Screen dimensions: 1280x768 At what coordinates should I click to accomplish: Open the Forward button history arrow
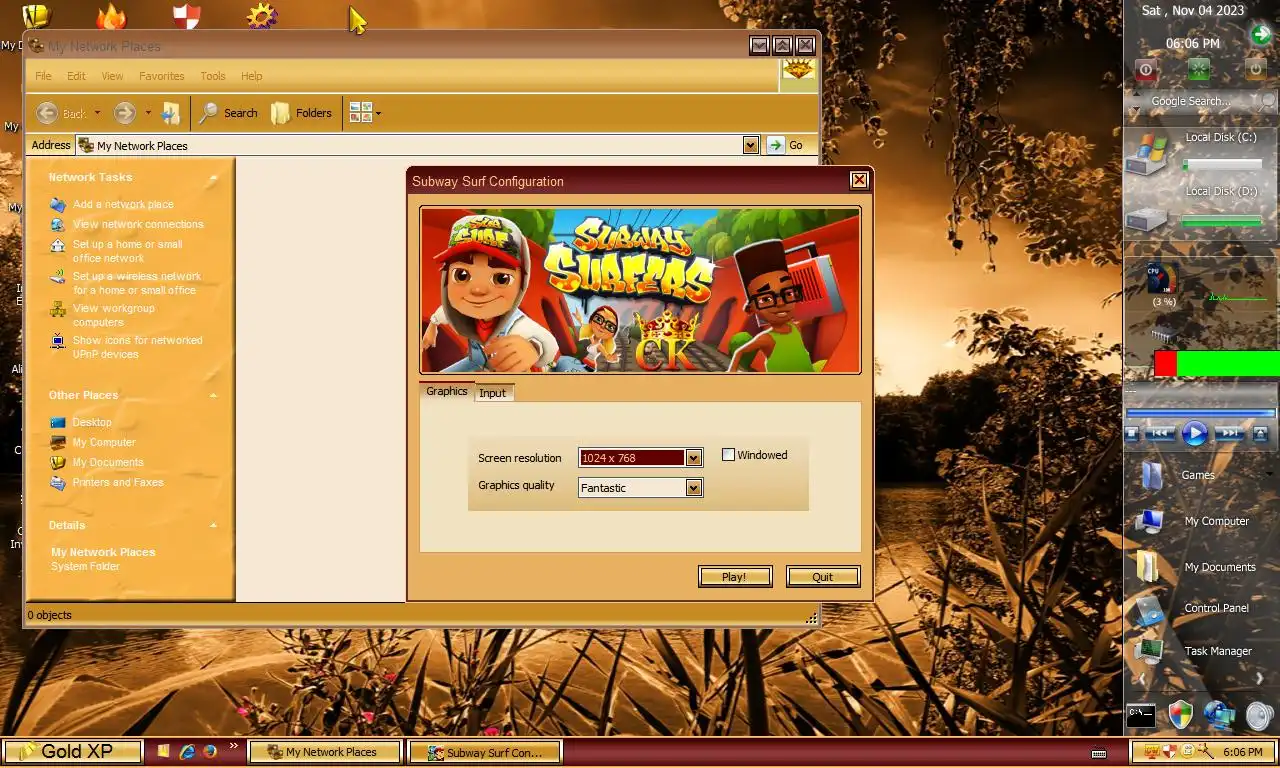pos(148,114)
